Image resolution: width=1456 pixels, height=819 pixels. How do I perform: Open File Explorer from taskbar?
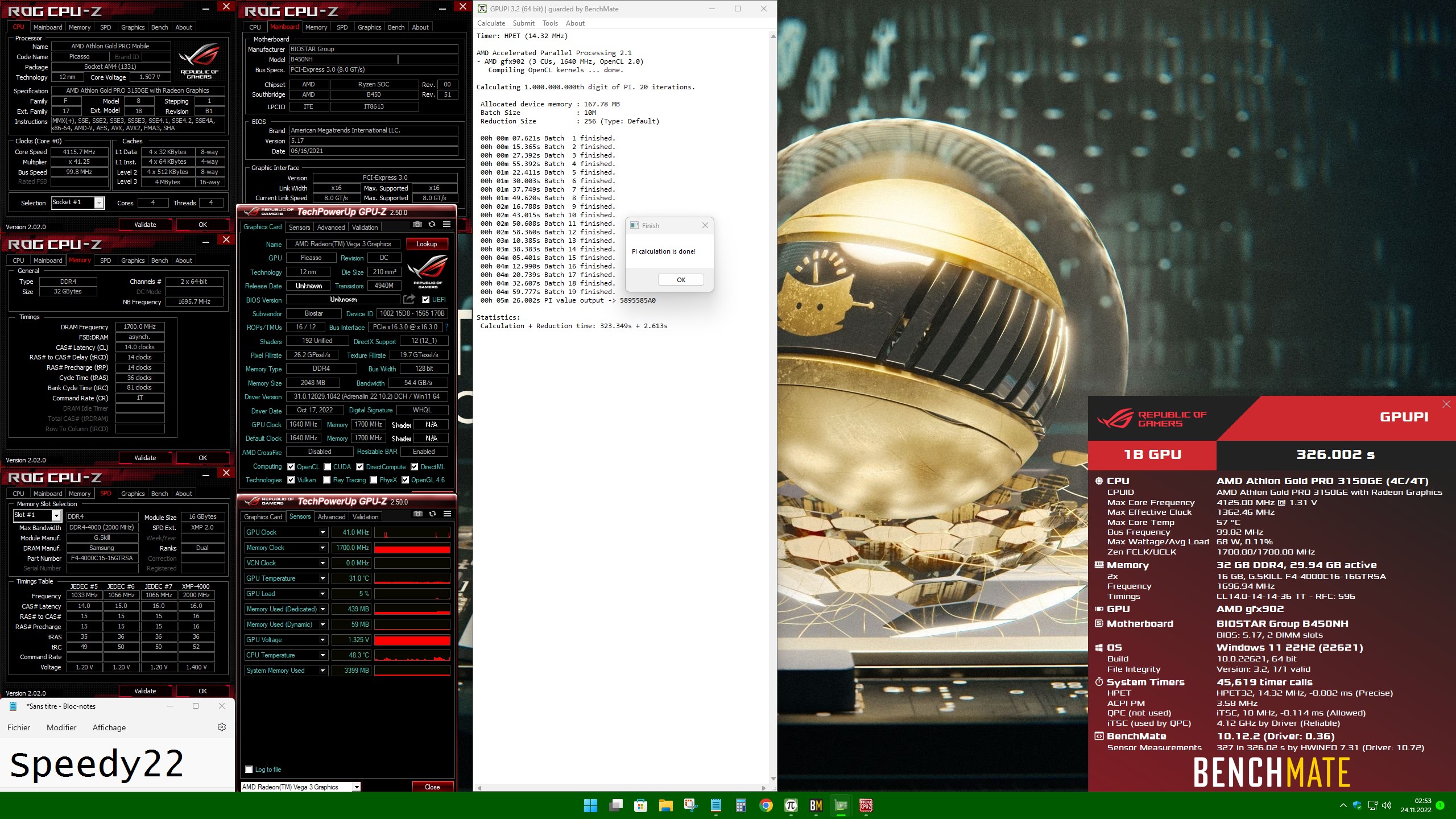point(665,805)
